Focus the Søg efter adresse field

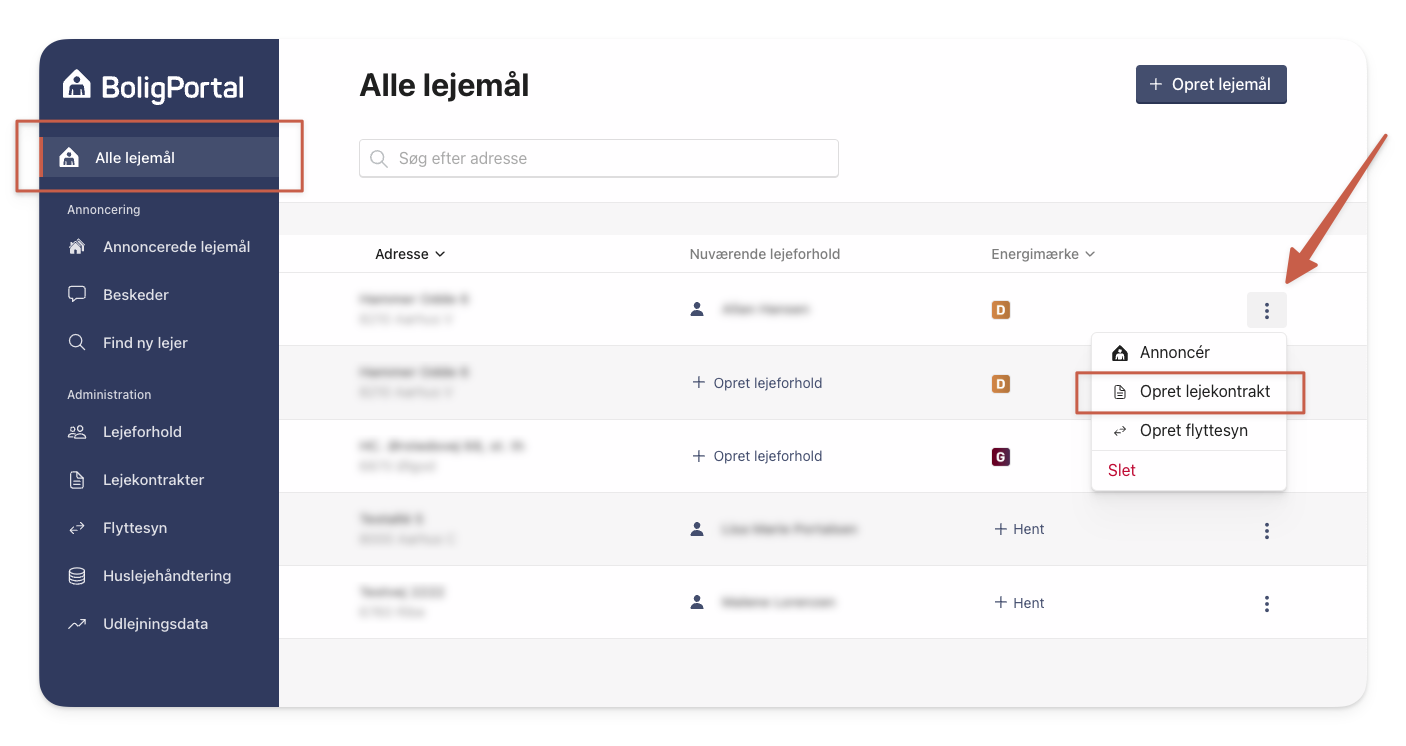[x=598, y=158]
